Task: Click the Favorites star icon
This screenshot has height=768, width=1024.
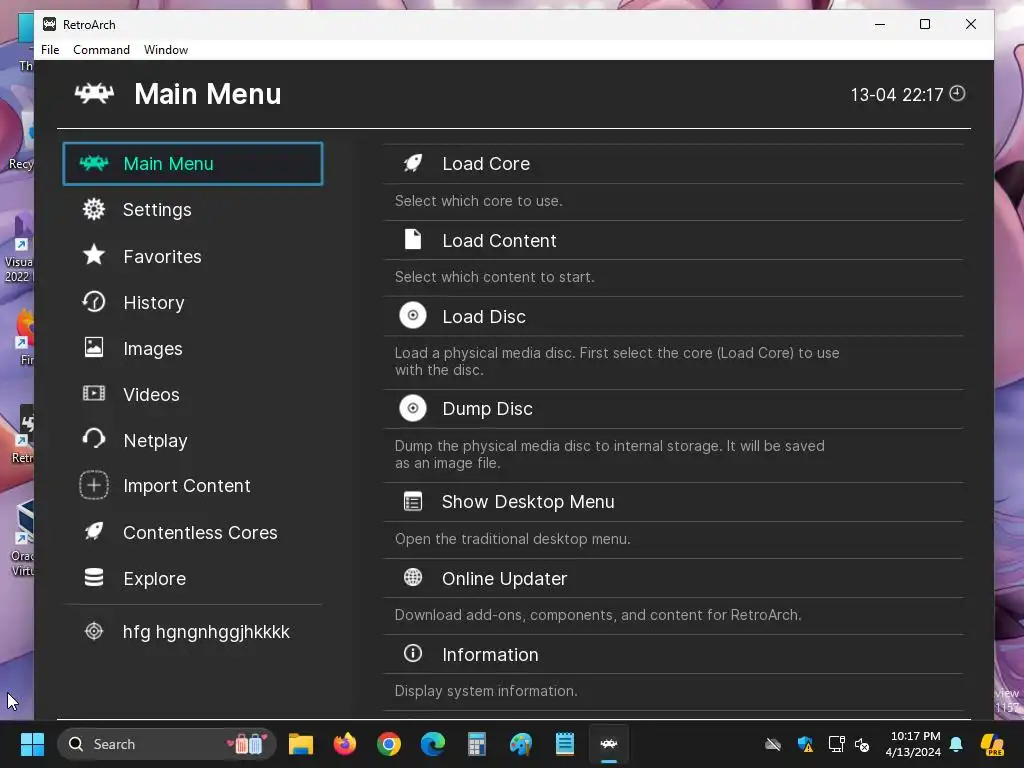Action: pyautogui.click(x=94, y=255)
